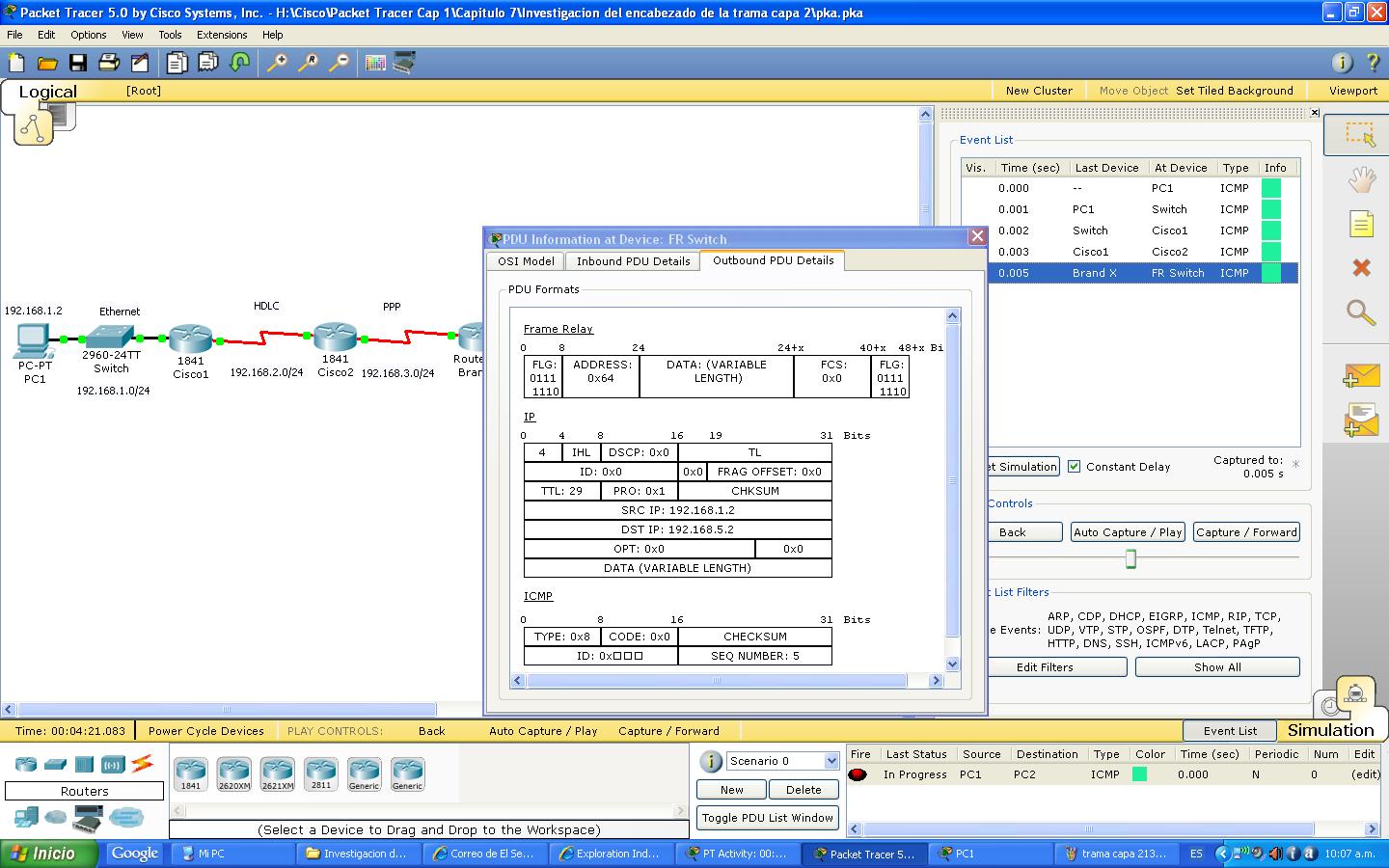
Task: Paste with the paste toolbar icon
Action: pos(207,63)
